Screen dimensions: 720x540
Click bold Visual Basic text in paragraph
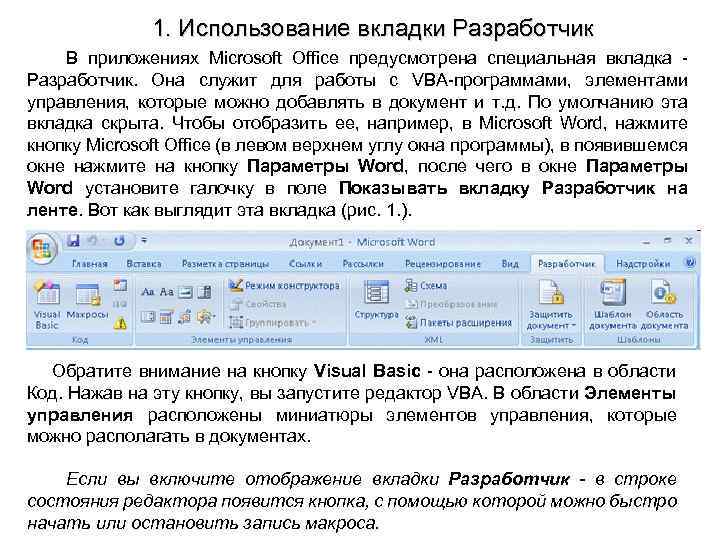pyautogui.click(x=366, y=371)
